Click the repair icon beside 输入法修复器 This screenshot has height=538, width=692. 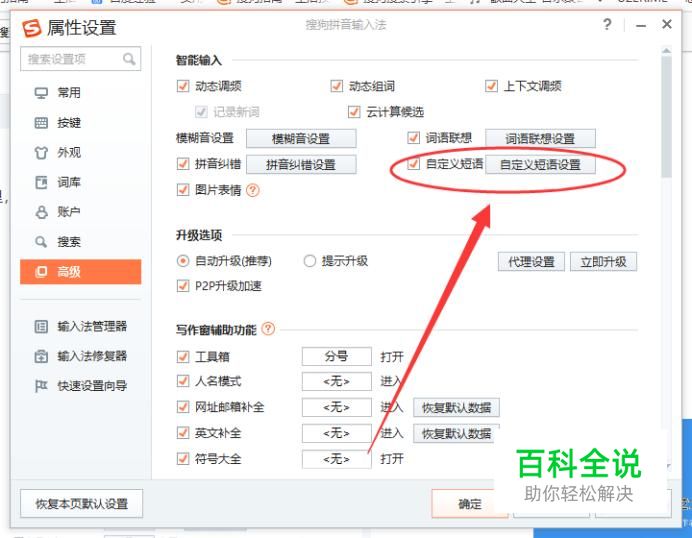41,356
